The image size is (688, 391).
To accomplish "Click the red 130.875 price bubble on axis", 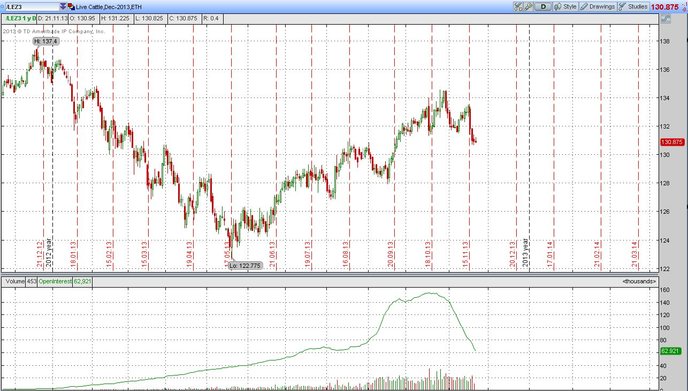I will (672, 142).
